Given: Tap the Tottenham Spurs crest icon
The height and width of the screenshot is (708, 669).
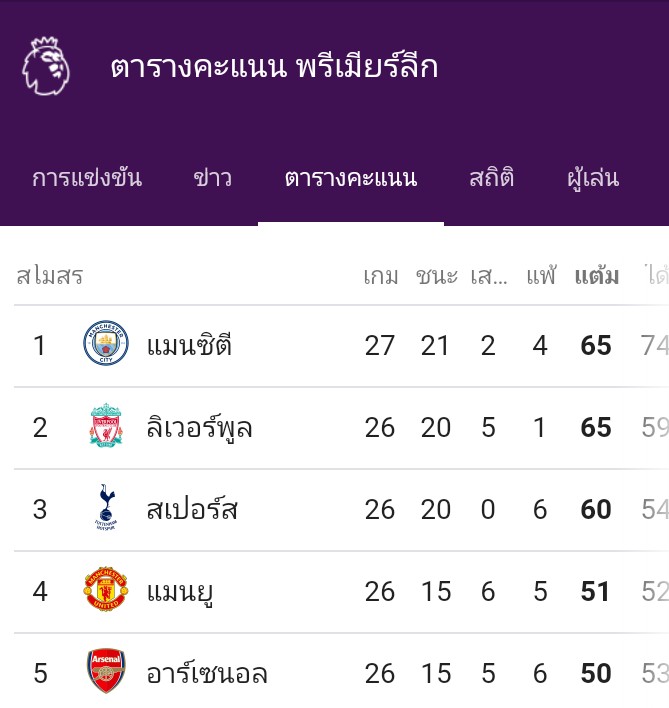Looking at the screenshot, I should pos(106,507).
